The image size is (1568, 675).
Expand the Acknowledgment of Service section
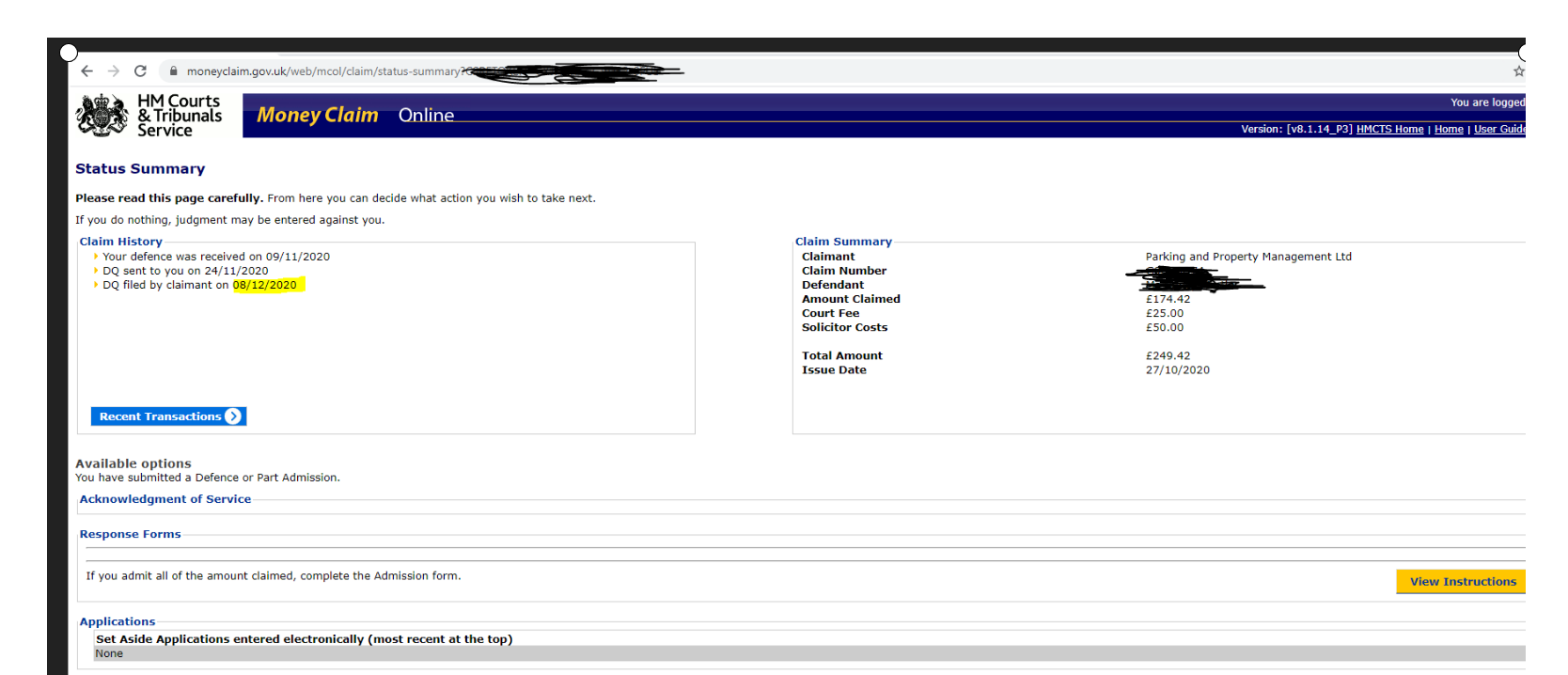165,499
